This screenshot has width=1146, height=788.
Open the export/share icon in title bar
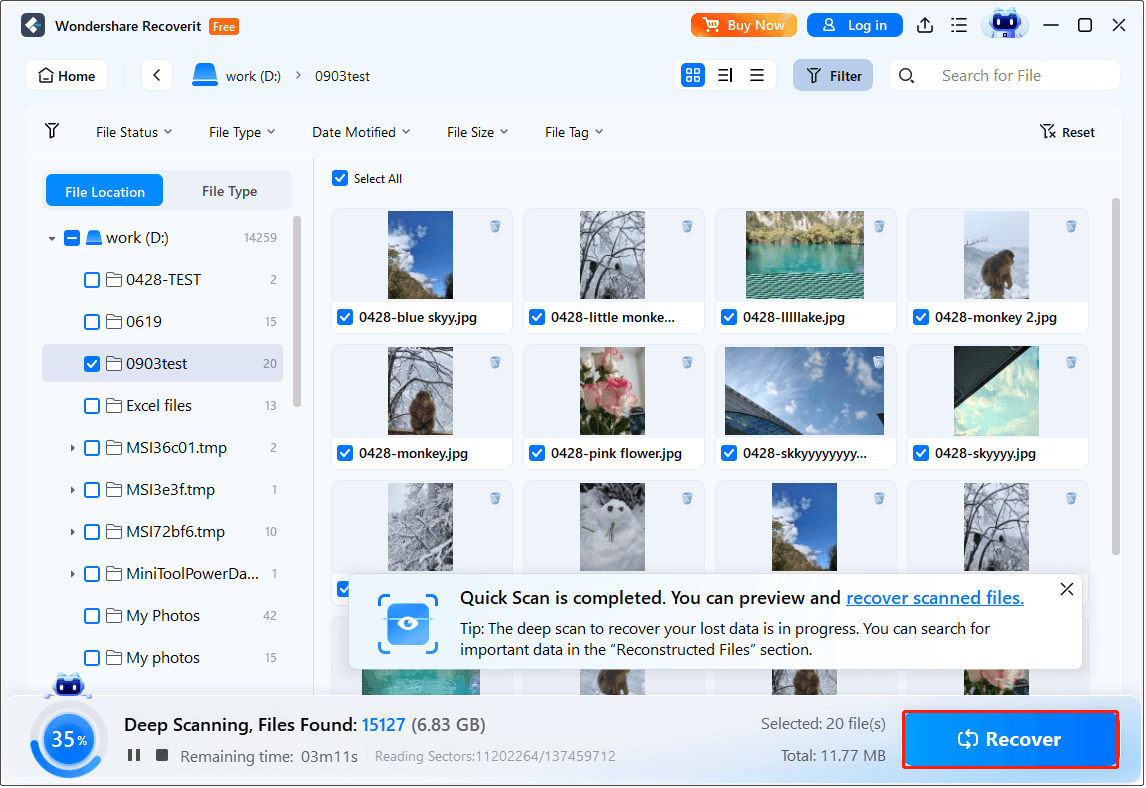point(925,26)
